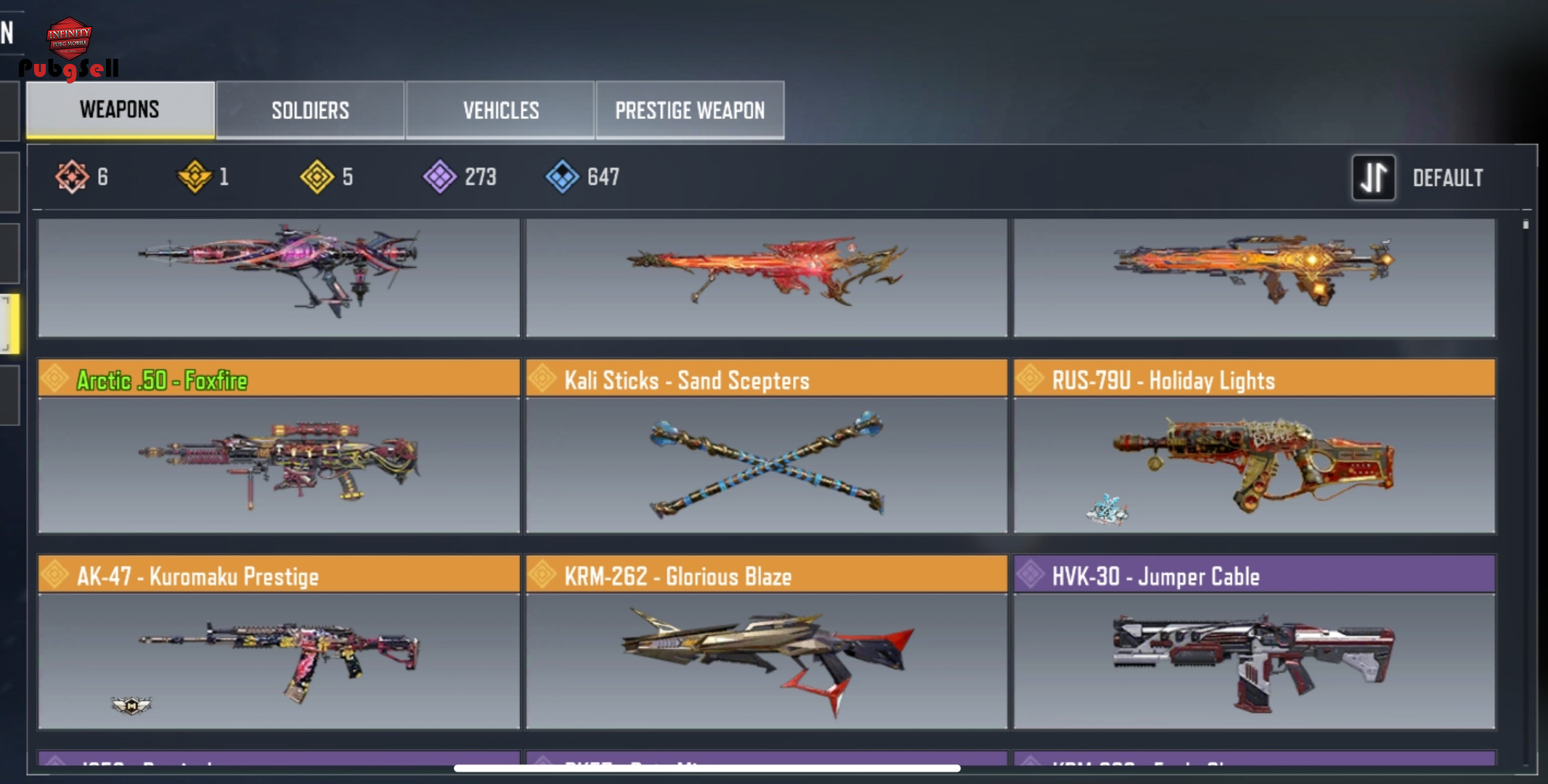Choose the KRM-262 - Glorious Blaze skin
Screen dimensions: 1548x784
[x=767, y=642]
